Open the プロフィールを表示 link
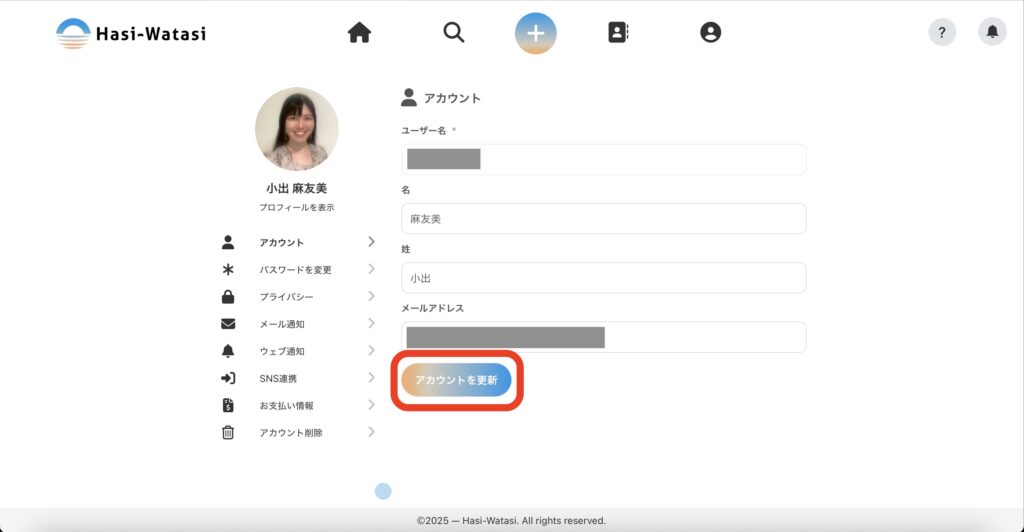Viewport: 1024px width, 532px height. [296, 207]
